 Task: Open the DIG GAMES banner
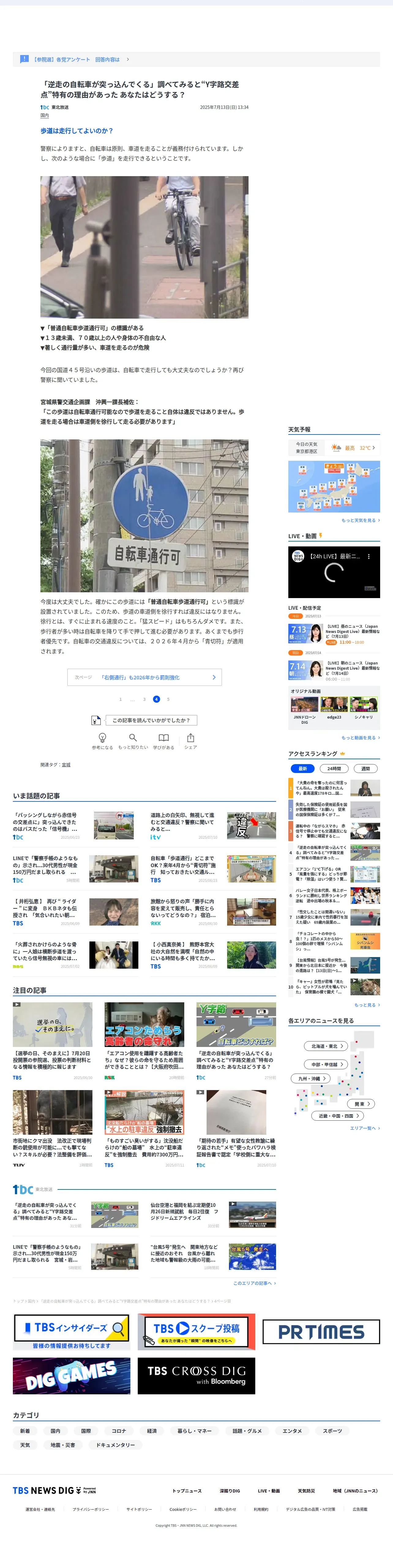coord(71,1376)
